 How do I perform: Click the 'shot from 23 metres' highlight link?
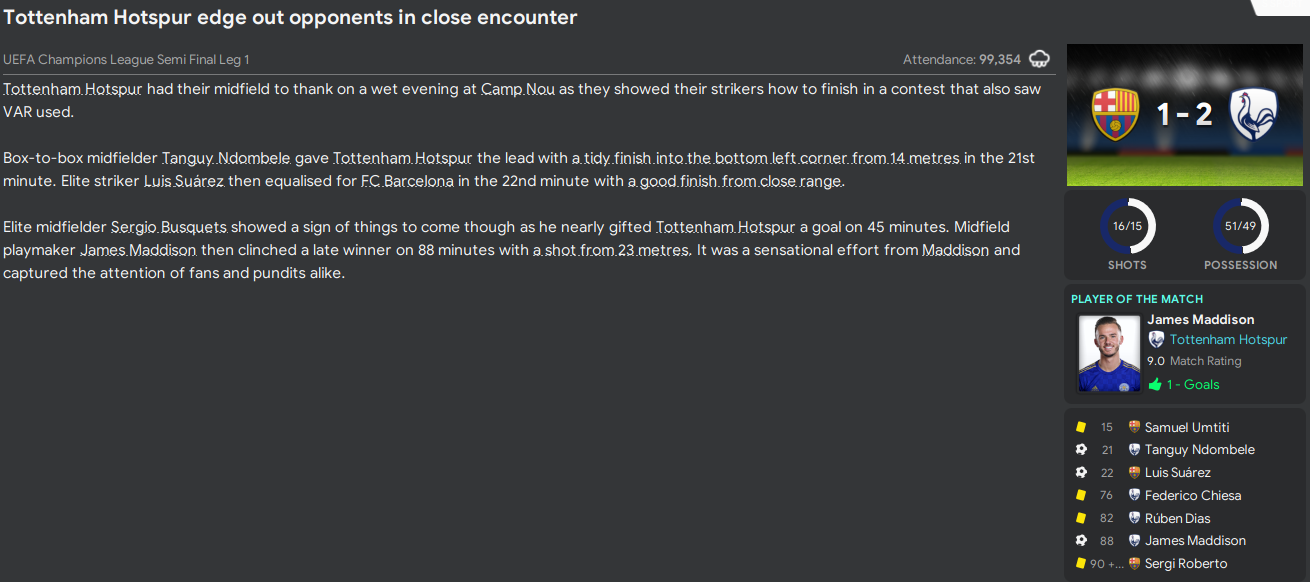pyautogui.click(x=611, y=250)
